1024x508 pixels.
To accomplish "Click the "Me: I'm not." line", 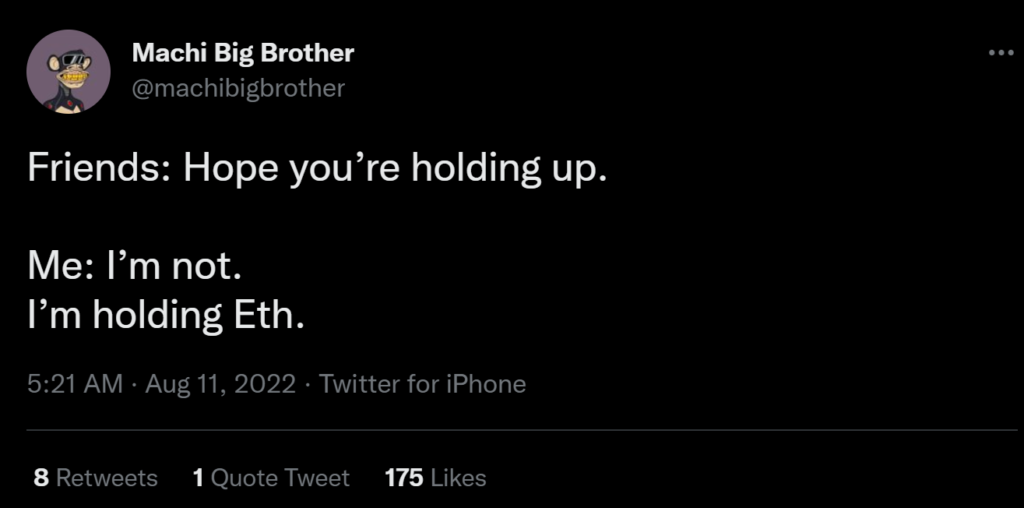I will coord(135,268).
